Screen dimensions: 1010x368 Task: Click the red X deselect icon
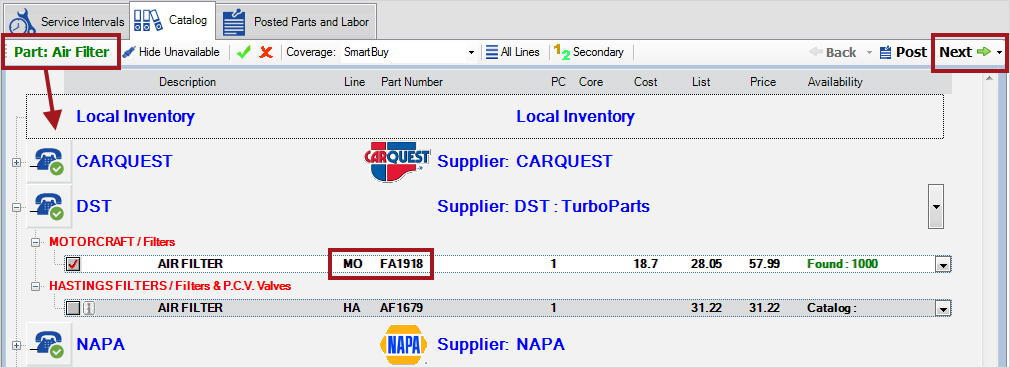(x=266, y=52)
